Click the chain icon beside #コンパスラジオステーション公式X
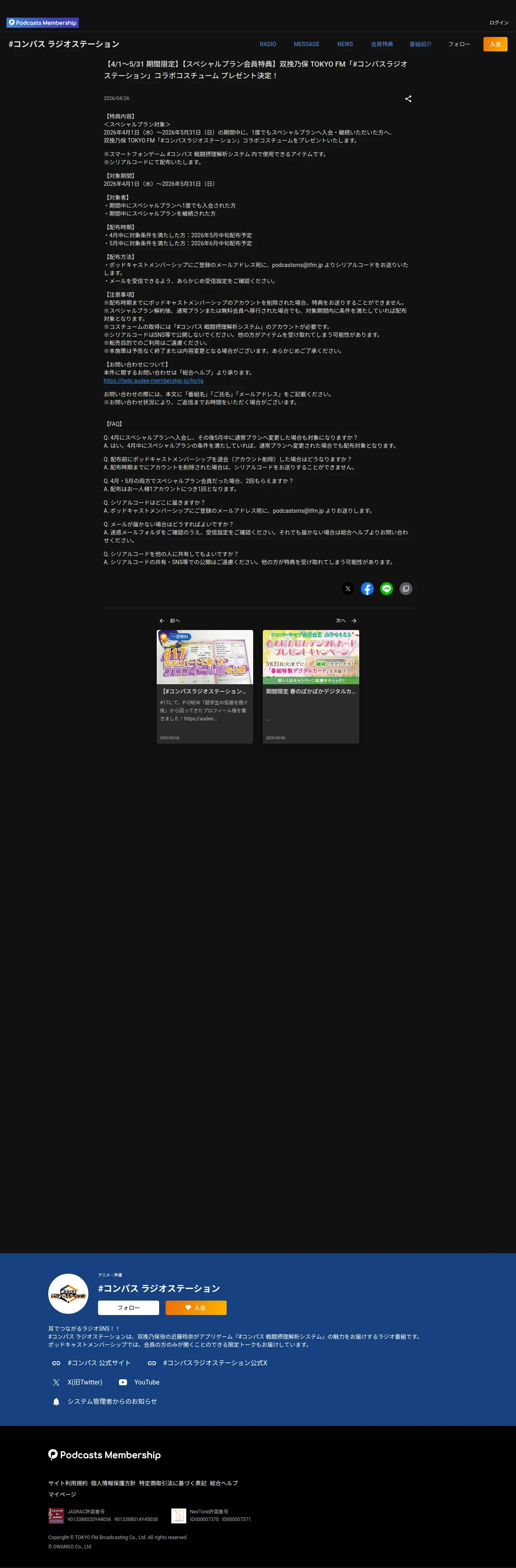Screen dimensions: 516x1568 click(152, 1363)
